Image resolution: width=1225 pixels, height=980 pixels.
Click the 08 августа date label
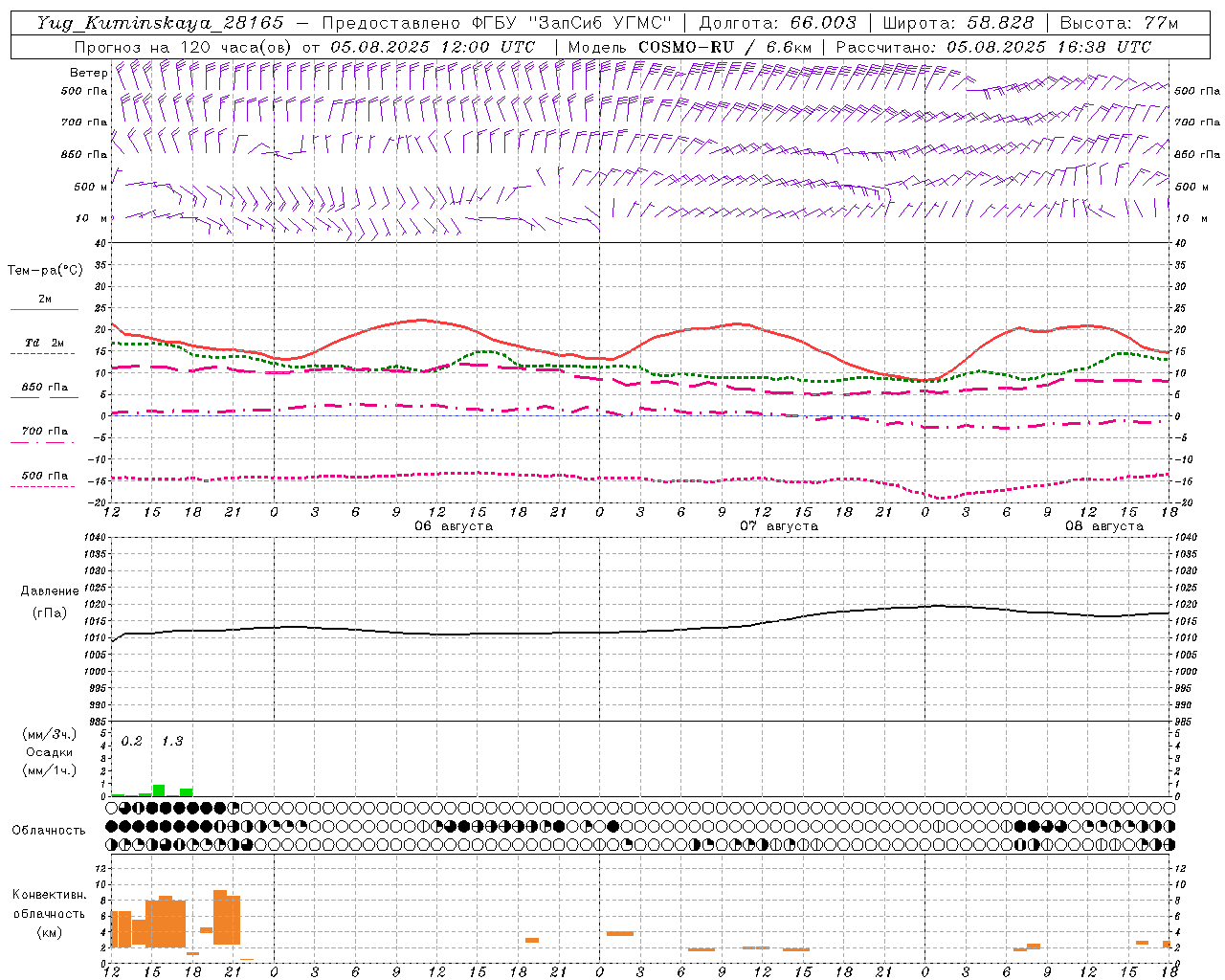1104,525
